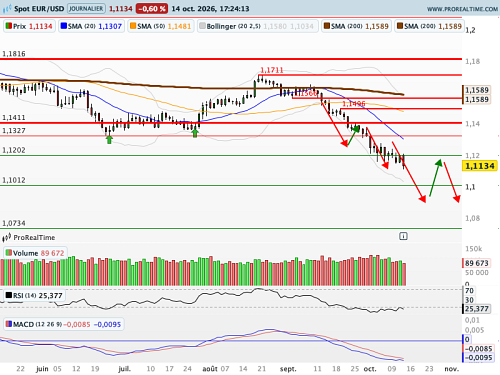Click the 1,1012 support level label
This screenshot has width=500, height=375.
(x=14, y=180)
